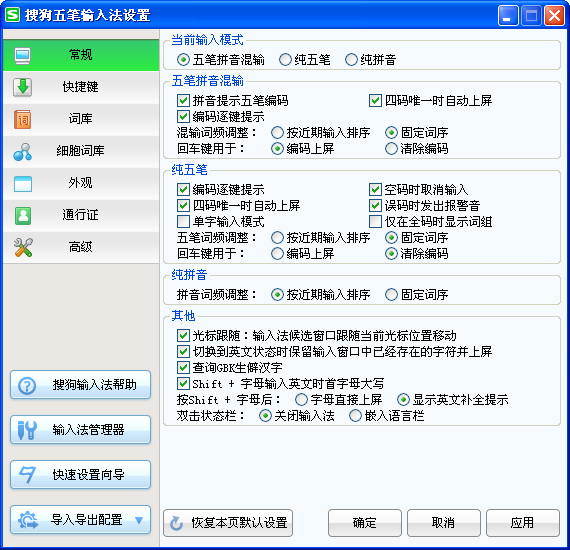Switch to the 外观 tab
Image resolution: width=570 pixels, height=550 pixels.
point(81,183)
